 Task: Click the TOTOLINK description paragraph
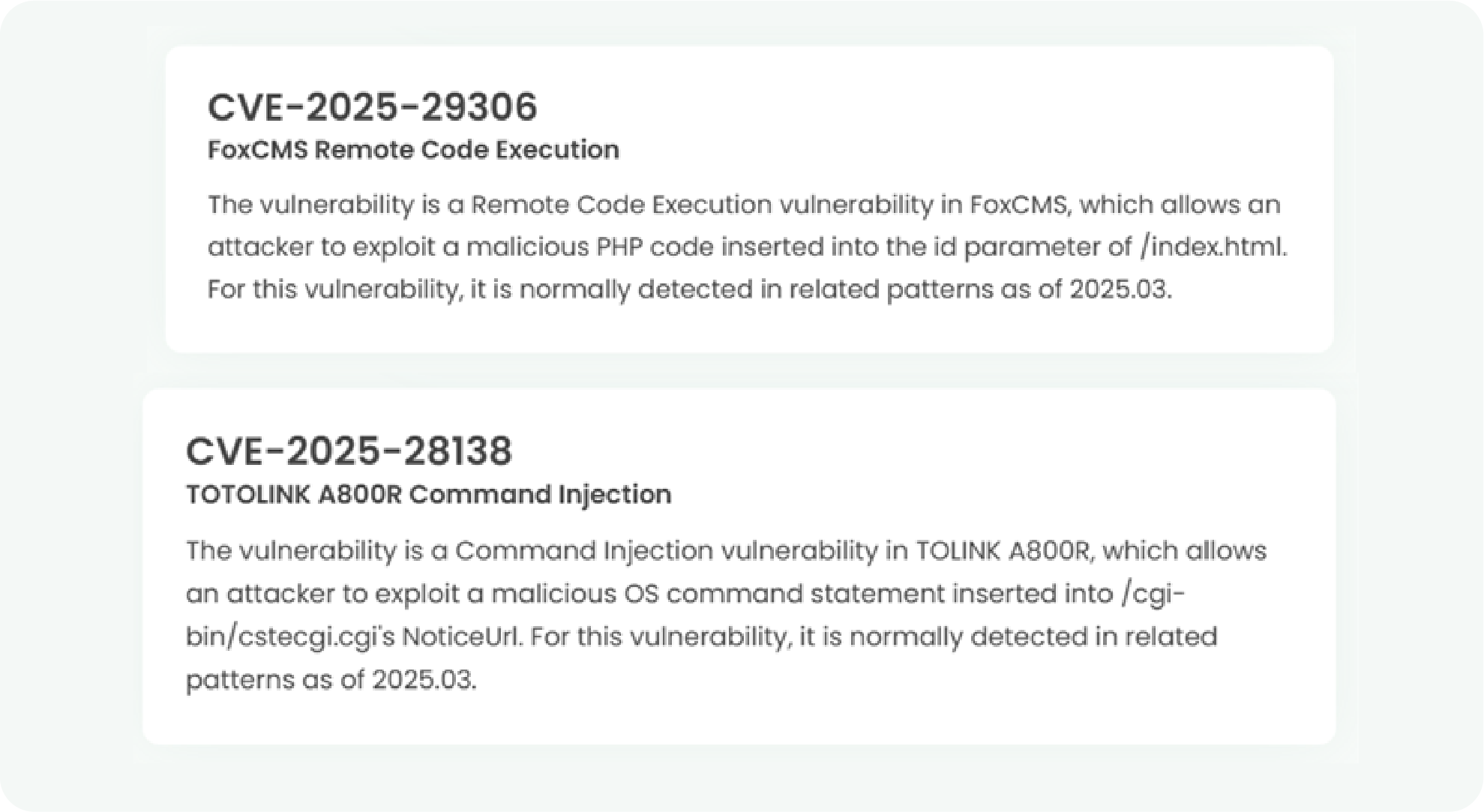click(x=726, y=615)
